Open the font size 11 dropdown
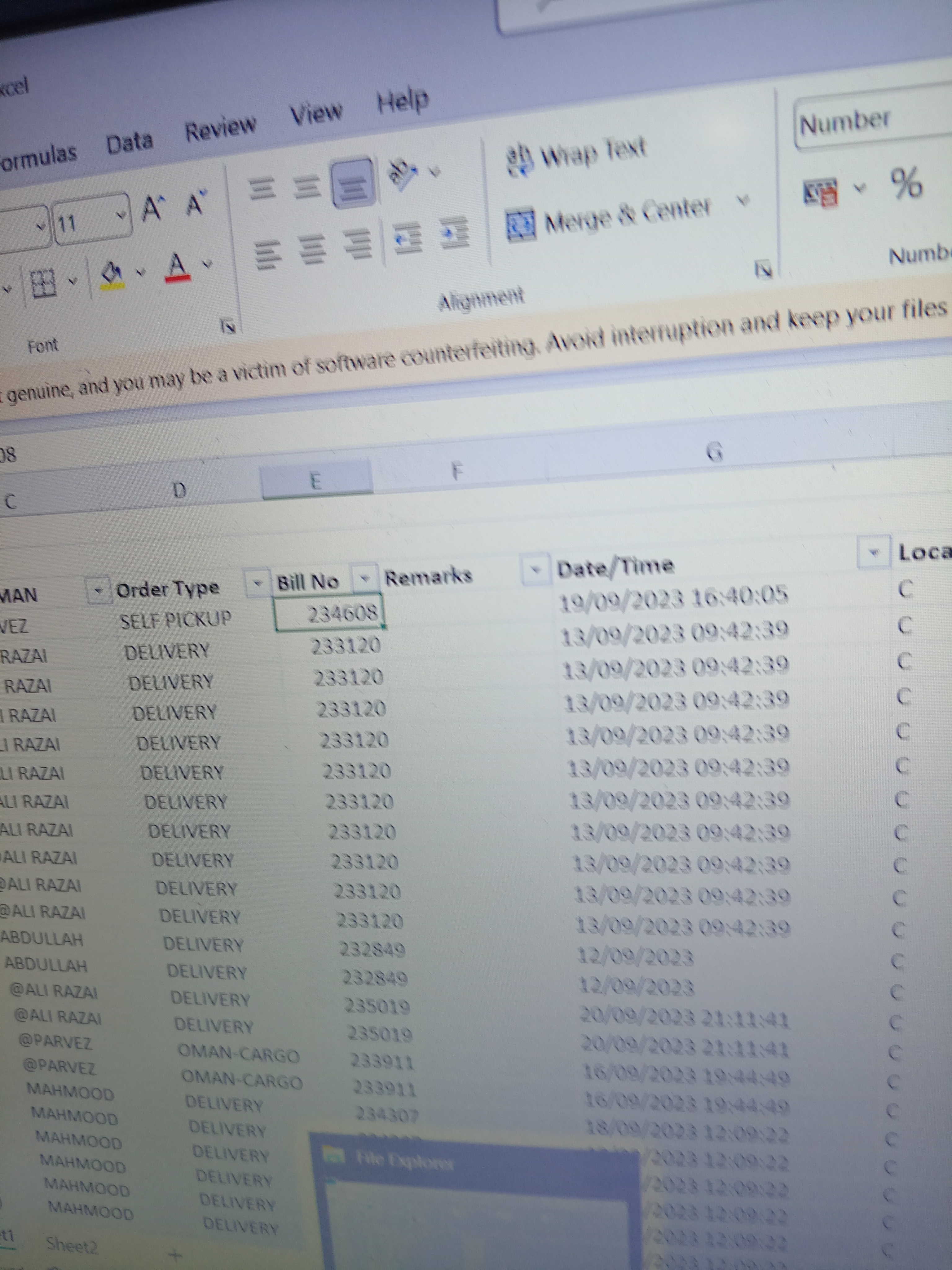952x1270 pixels. [121, 215]
